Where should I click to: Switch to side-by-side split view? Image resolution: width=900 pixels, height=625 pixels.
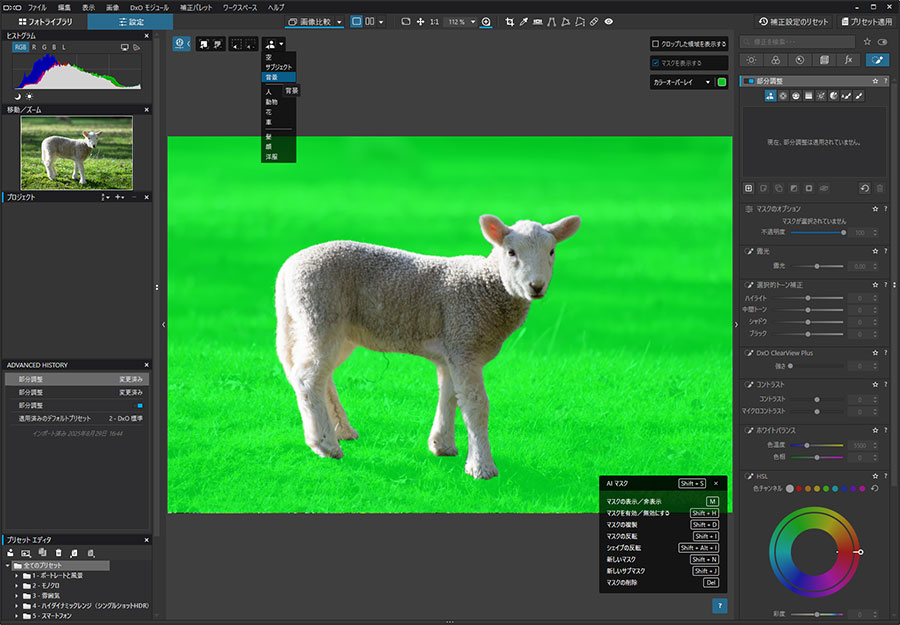click(370, 22)
